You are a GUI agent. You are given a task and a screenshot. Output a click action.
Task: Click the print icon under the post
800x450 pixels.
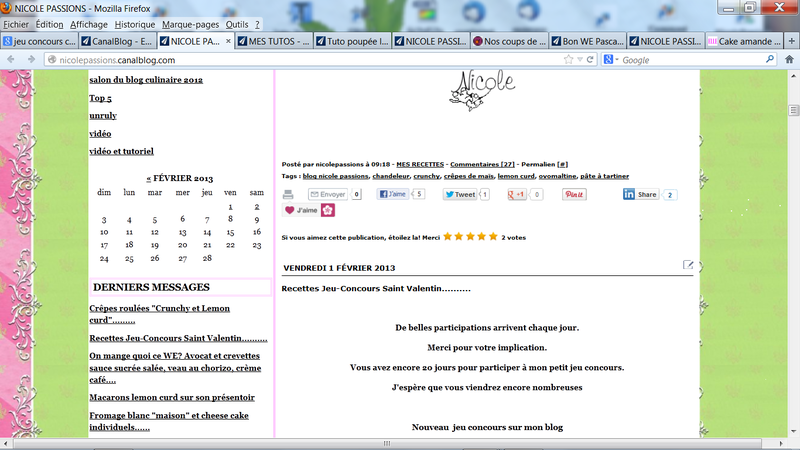(288, 194)
